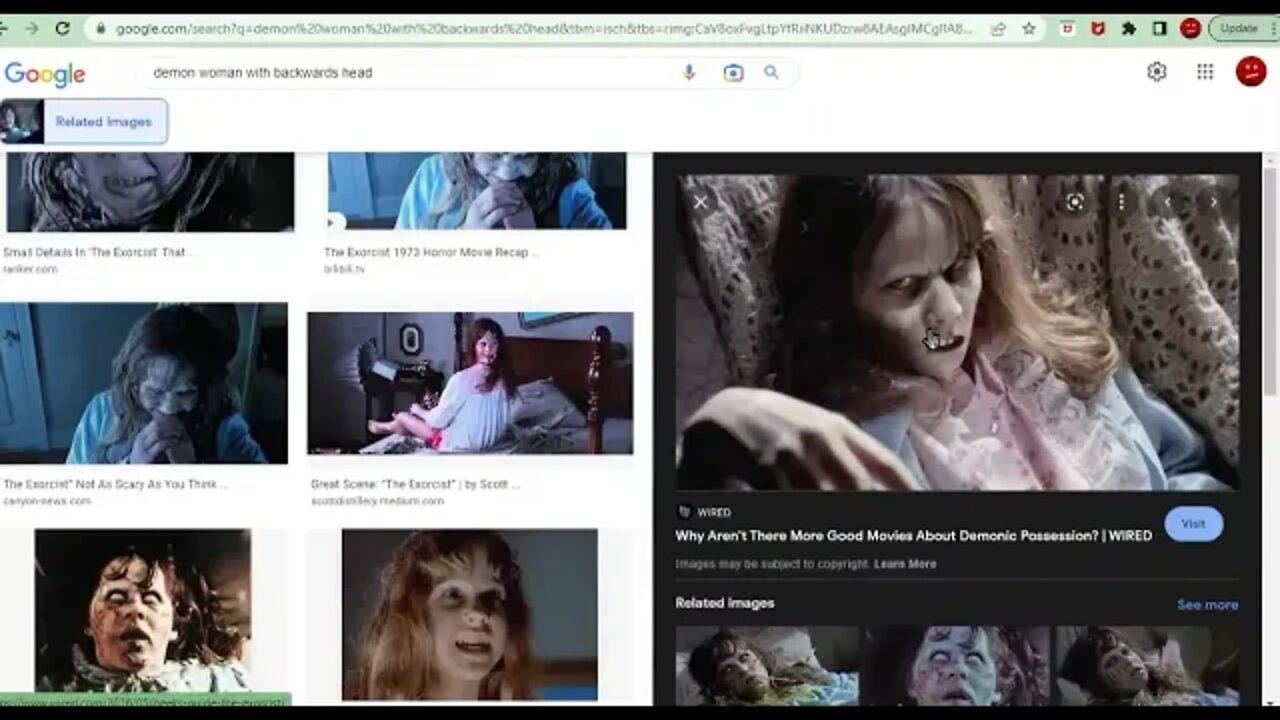1280x720 pixels.
Task: Go to Google home via the logo
Action: tap(45, 74)
